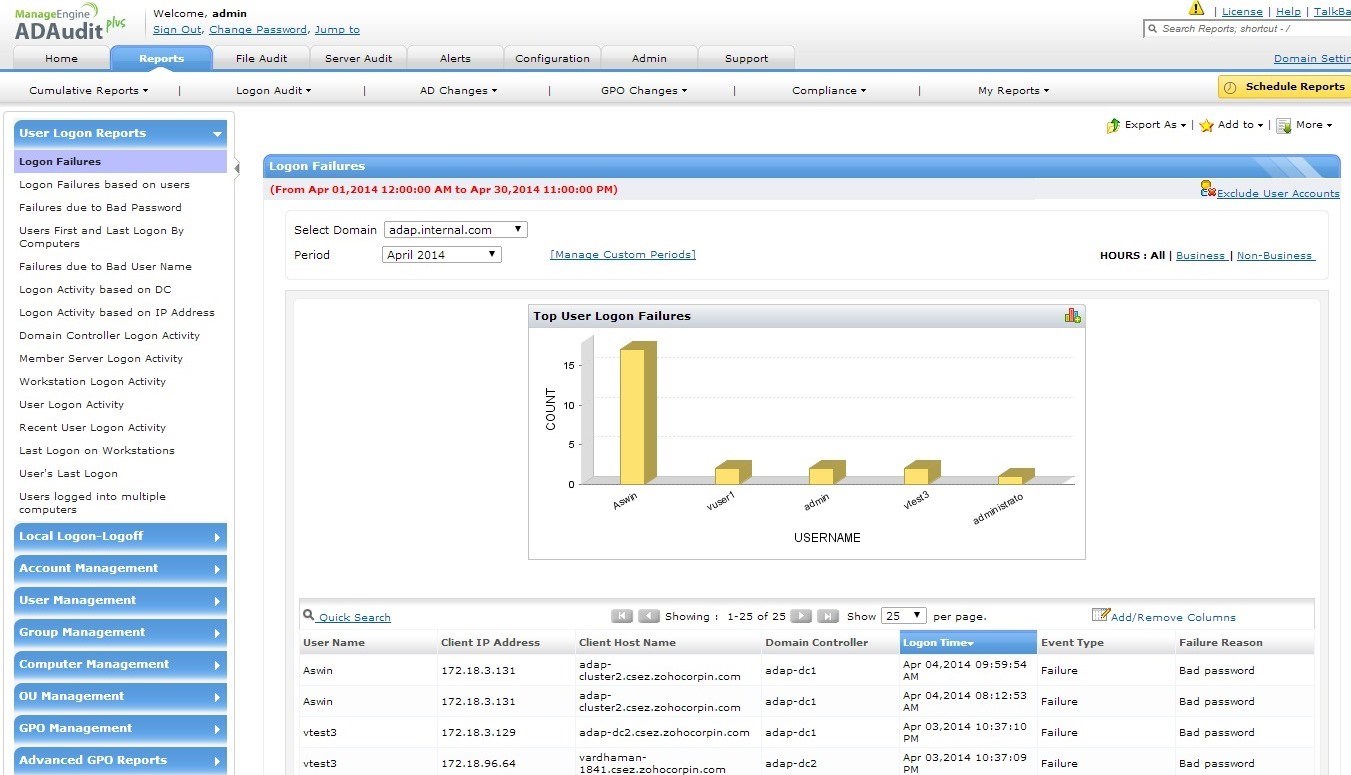Open the Exclude User Accounts link
Viewport: 1351px width, 775px height.
1277,193
